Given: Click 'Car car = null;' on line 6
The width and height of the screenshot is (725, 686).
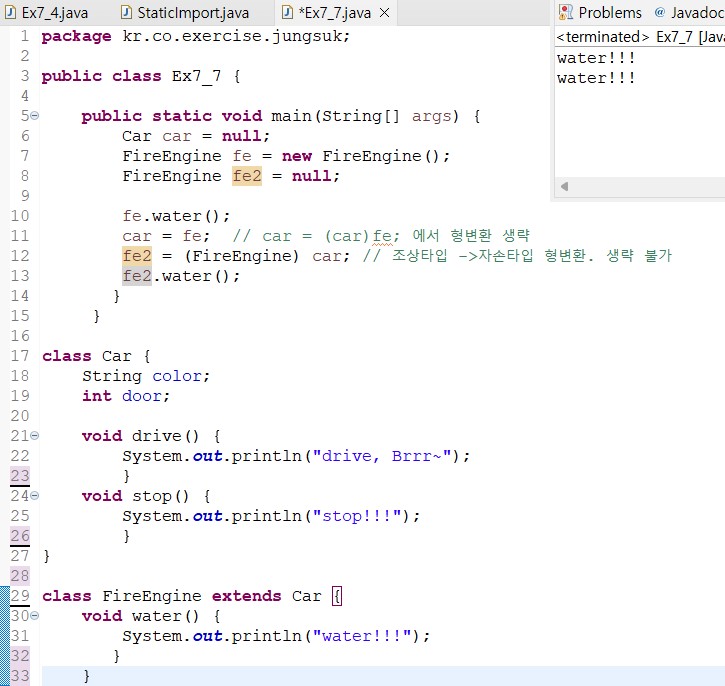Looking at the screenshot, I should pos(196,136).
